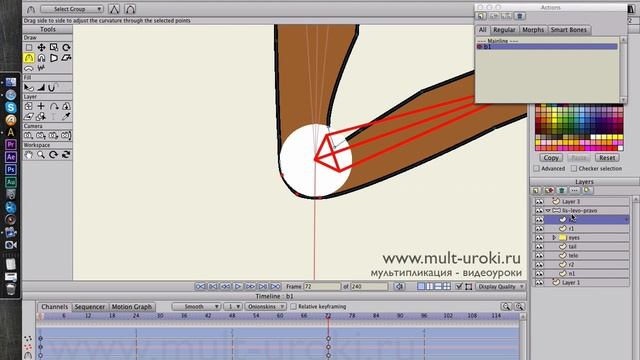Hide the lis-levo-pravo bone layer
640x360 pixels.
539,211
